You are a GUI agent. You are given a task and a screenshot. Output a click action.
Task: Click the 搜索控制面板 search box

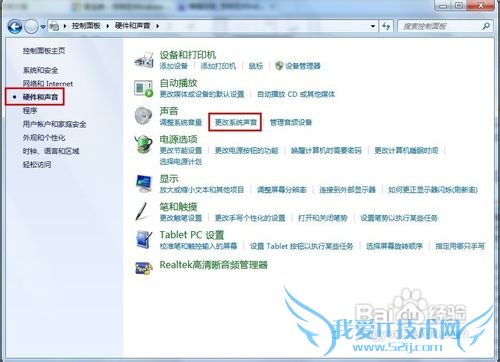pyautogui.click(x=445, y=26)
